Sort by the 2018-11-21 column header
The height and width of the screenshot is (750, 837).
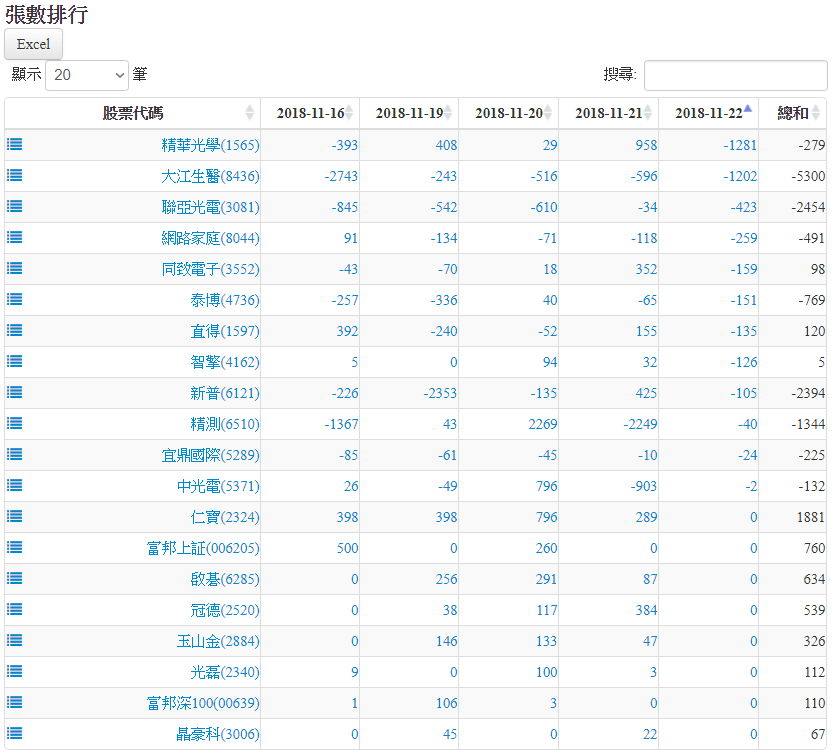click(608, 113)
